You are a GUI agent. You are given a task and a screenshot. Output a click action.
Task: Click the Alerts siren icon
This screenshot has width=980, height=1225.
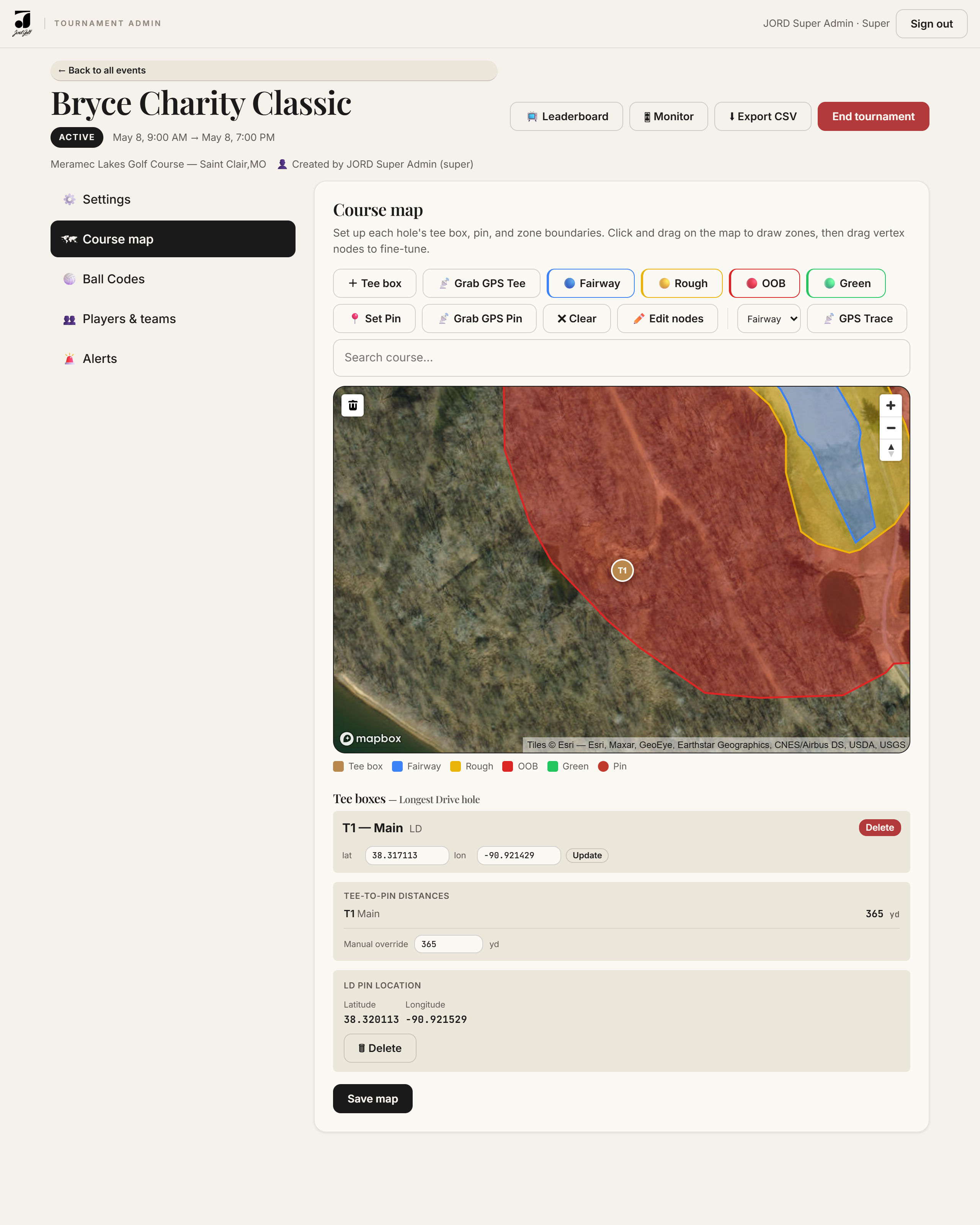(x=69, y=359)
